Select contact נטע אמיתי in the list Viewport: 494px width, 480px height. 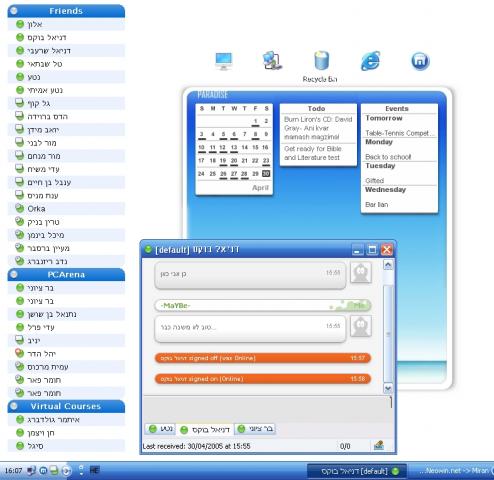(66, 90)
